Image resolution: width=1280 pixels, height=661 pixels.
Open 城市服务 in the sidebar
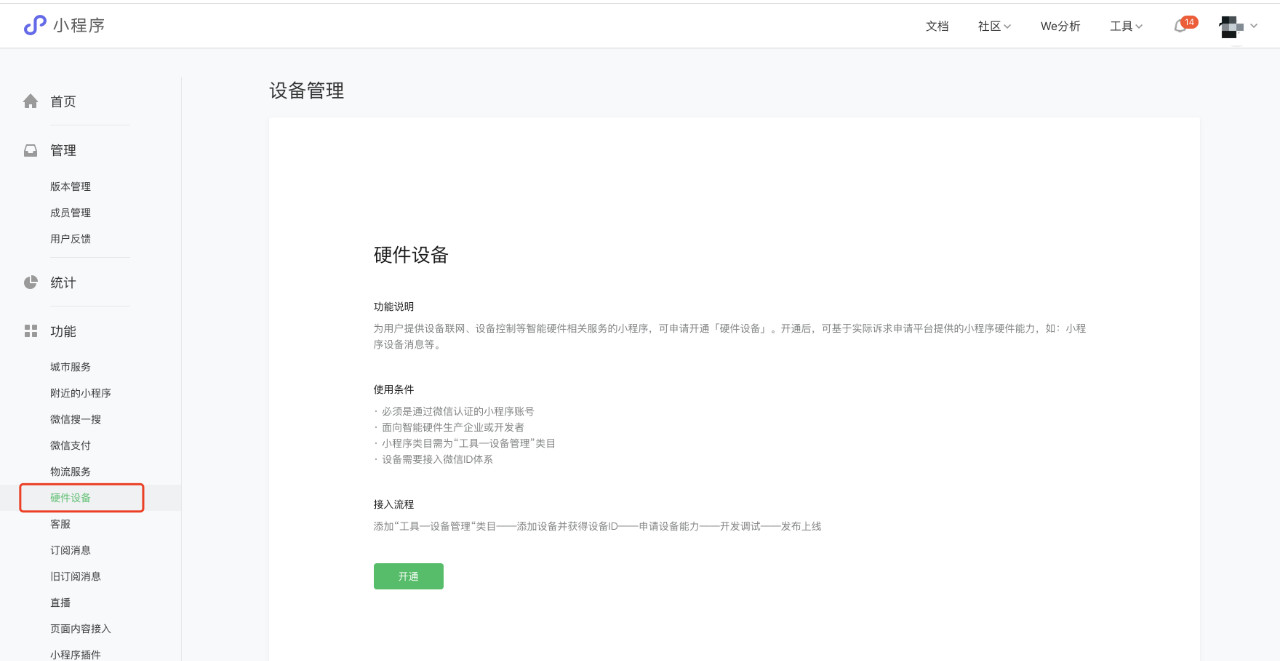coord(70,367)
